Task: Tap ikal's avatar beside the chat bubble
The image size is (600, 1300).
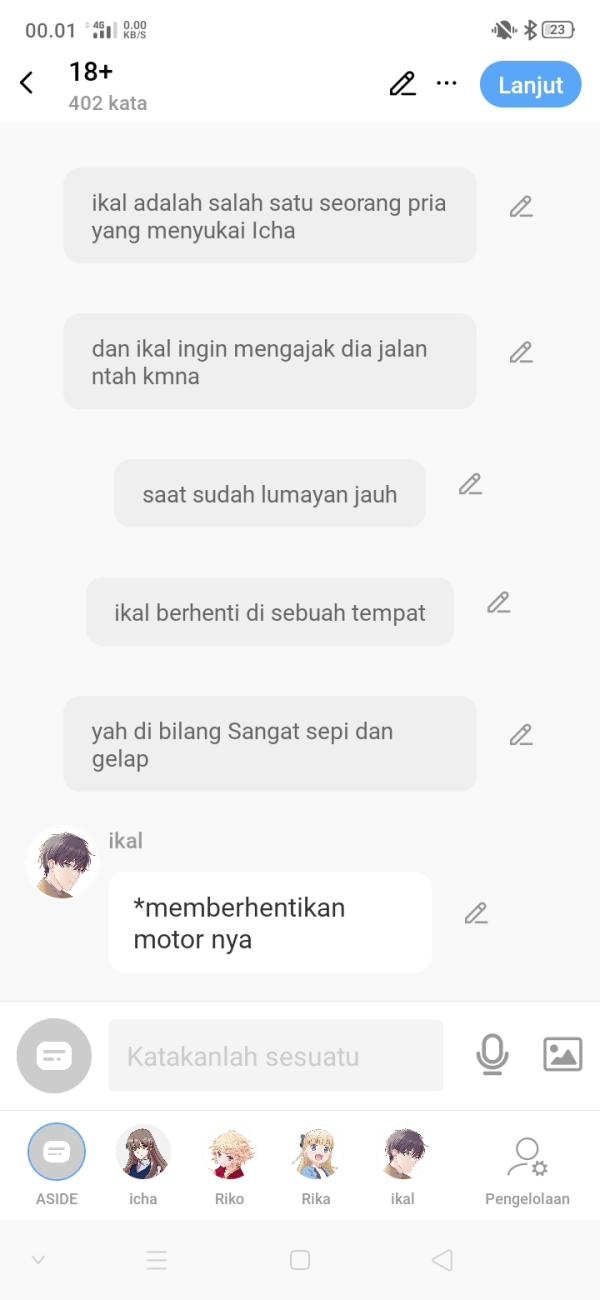Action: (x=62, y=863)
